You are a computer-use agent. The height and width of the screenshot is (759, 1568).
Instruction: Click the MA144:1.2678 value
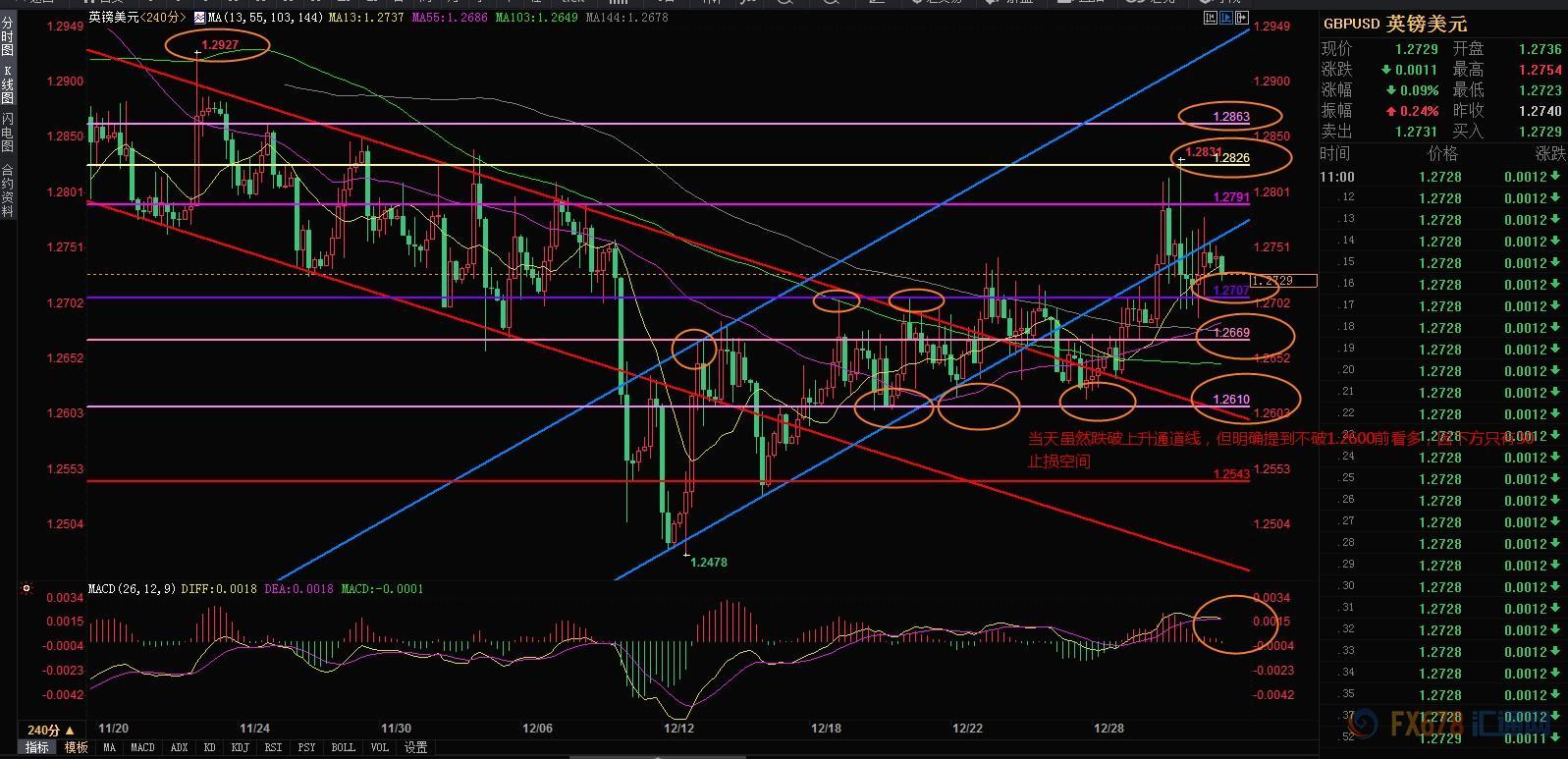(x=626, y=18)
